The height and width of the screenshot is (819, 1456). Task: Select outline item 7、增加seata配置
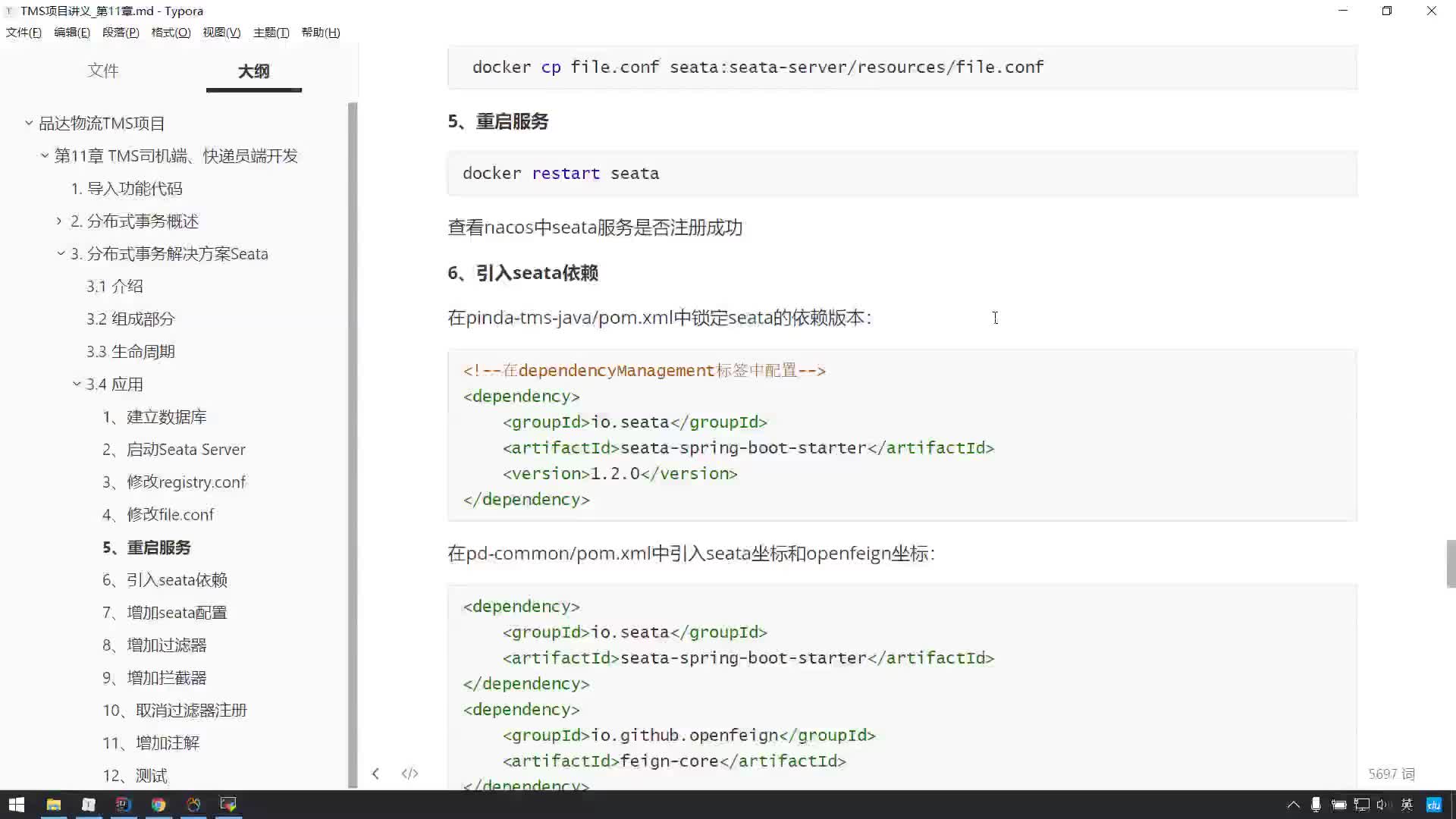click(x=165, y=612)
